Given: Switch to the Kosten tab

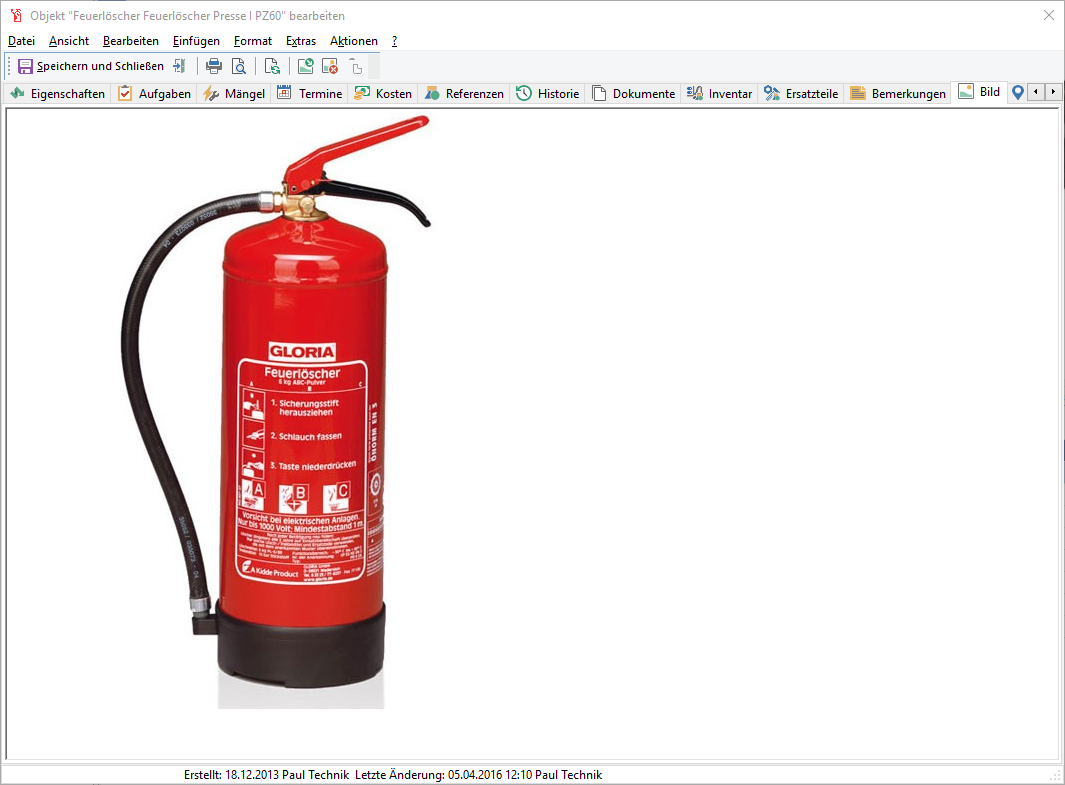Looking at the screenshot, I should coord(383,94).
